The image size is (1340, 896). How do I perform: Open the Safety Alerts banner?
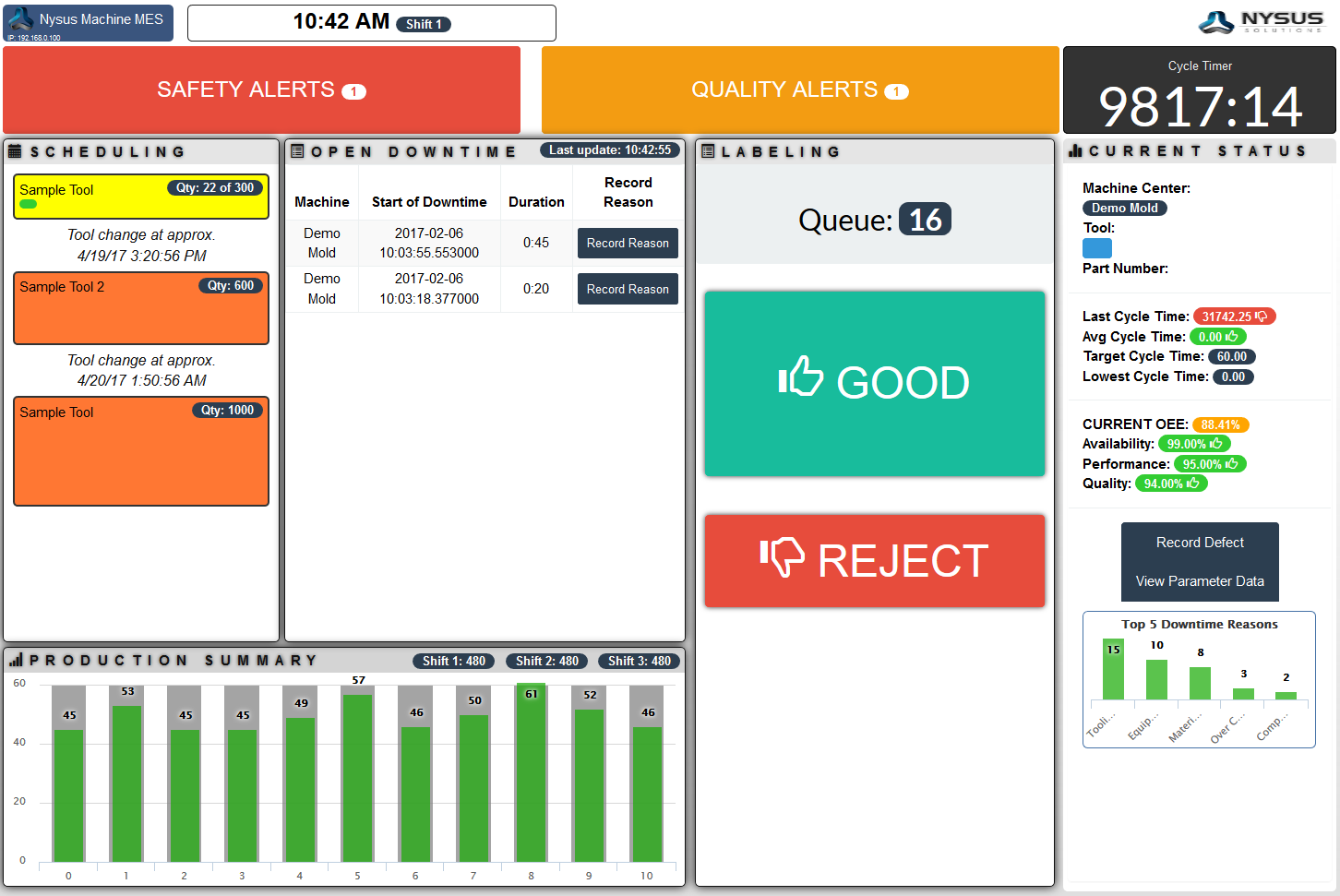[261, 90]
